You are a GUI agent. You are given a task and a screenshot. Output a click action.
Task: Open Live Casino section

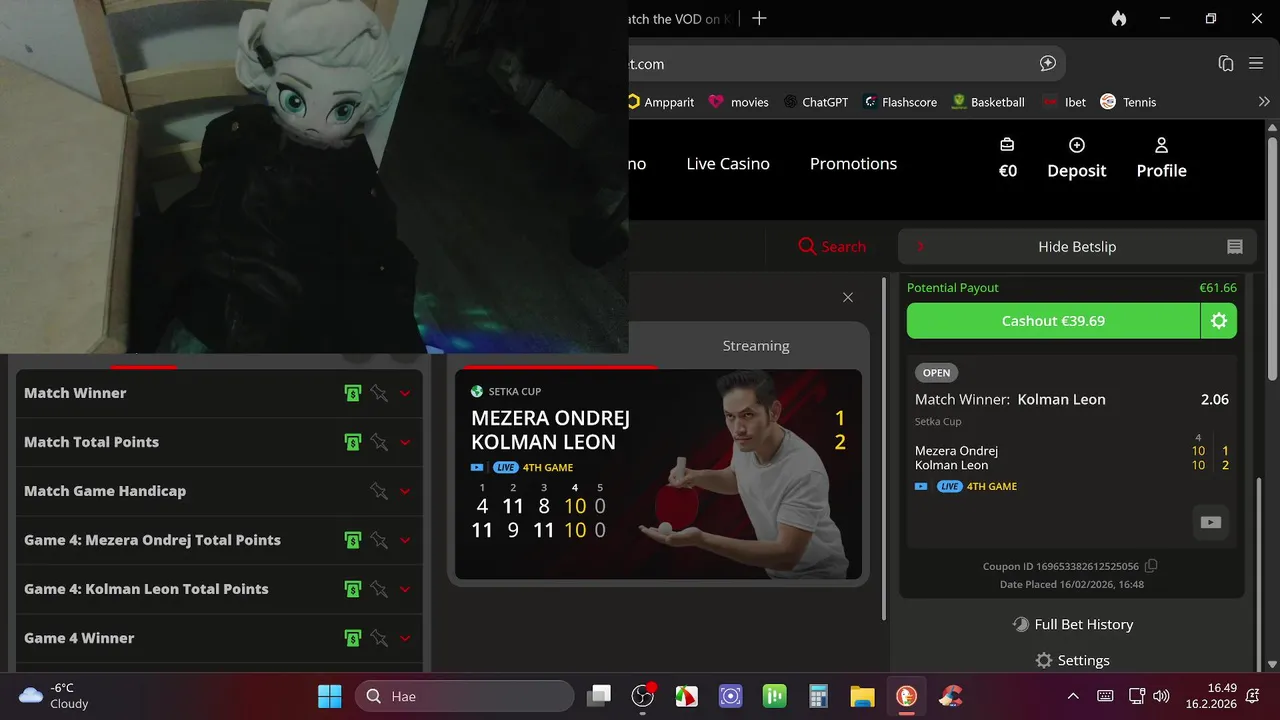tap(728, 164)
